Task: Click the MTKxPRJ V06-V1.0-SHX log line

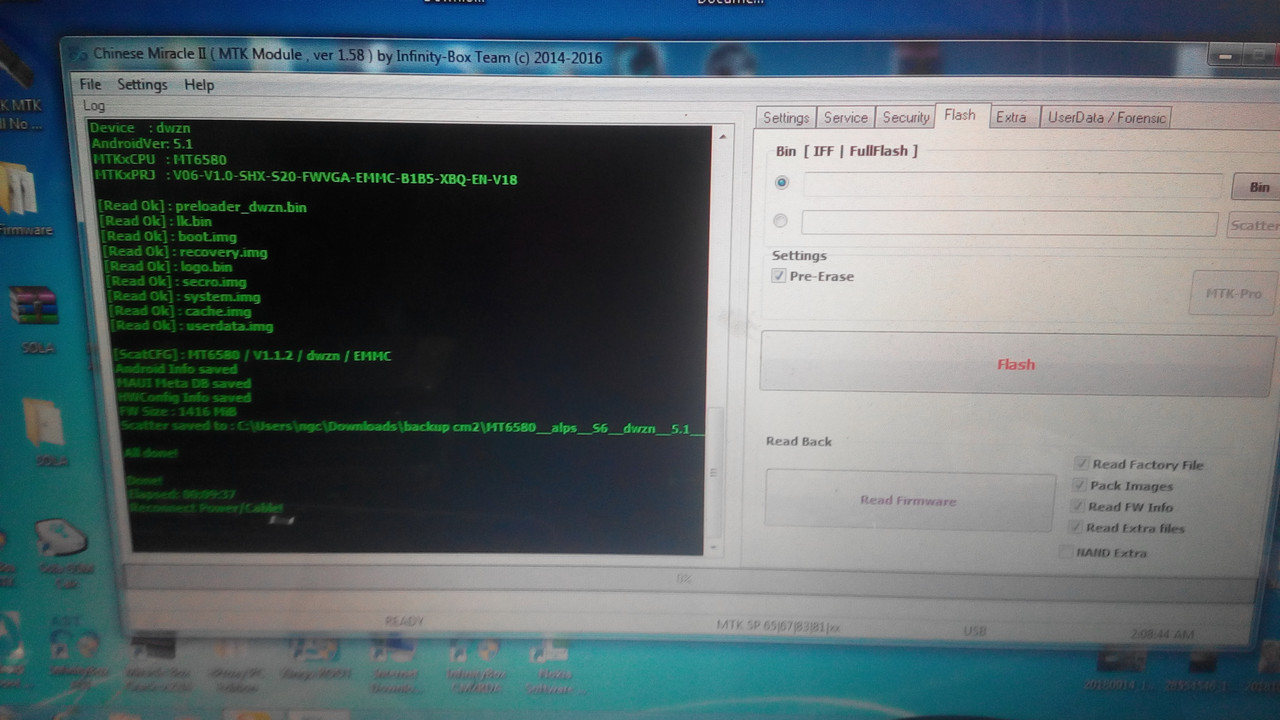Action: (x=306, y=178)
